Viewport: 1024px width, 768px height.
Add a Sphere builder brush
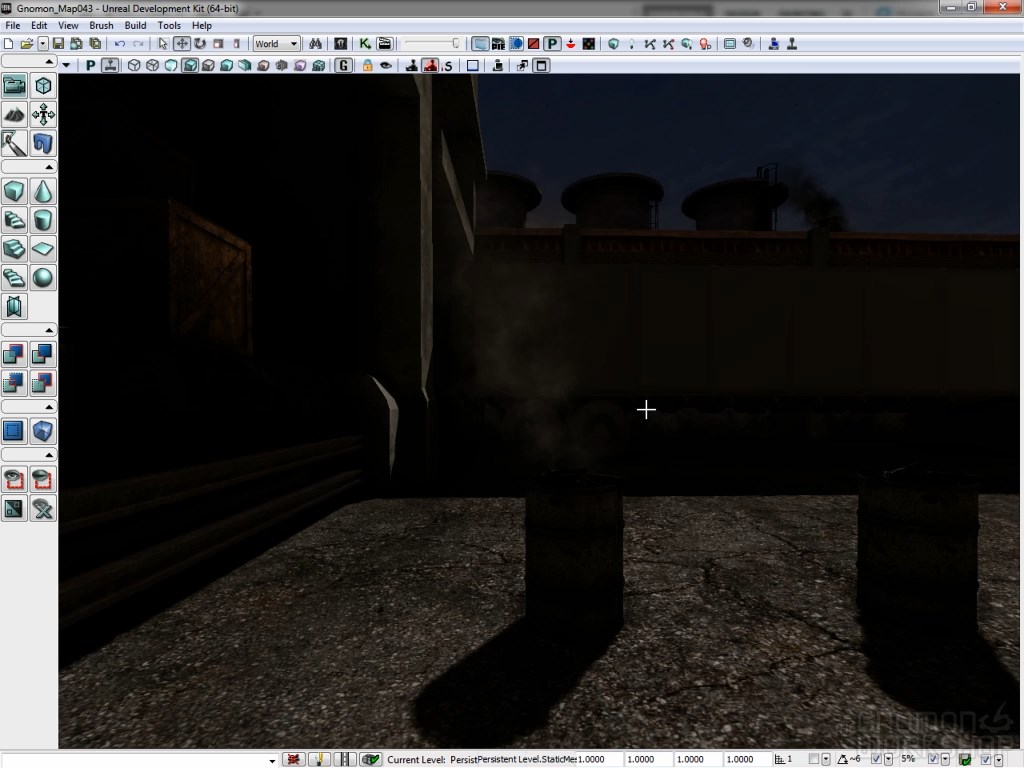click(x=43, y=278)
